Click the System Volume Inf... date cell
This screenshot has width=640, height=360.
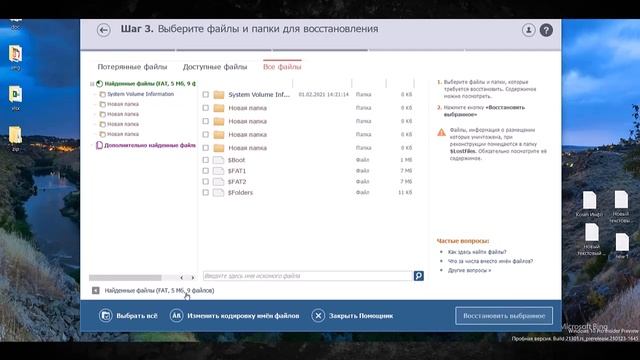pyautogui.click(x=324, y=95)
